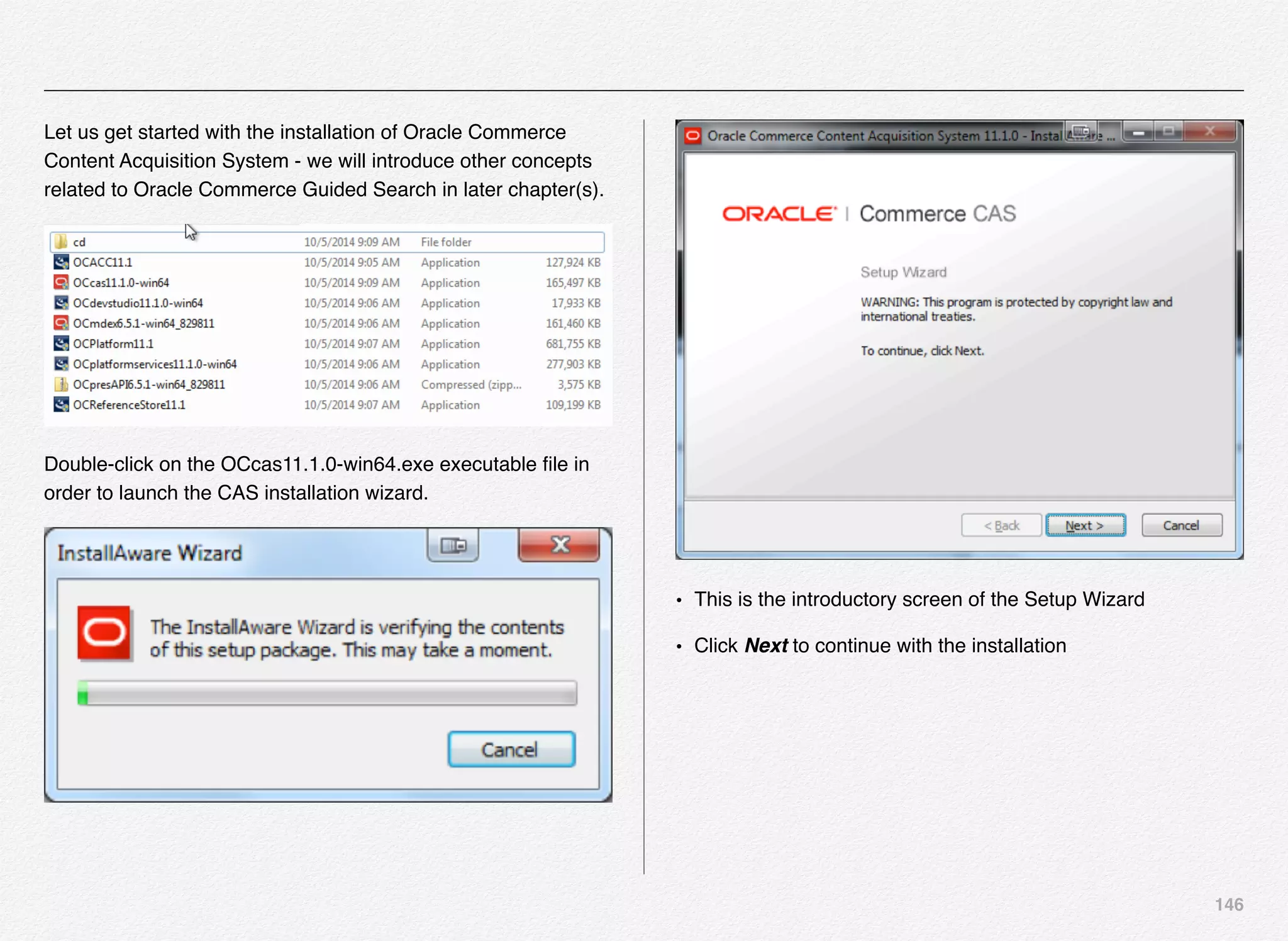Click the OCcas11.1.0-win64 Oracle icon
Image resolution: width=1288 pixels, height=941 pixels.
point(61,282)
